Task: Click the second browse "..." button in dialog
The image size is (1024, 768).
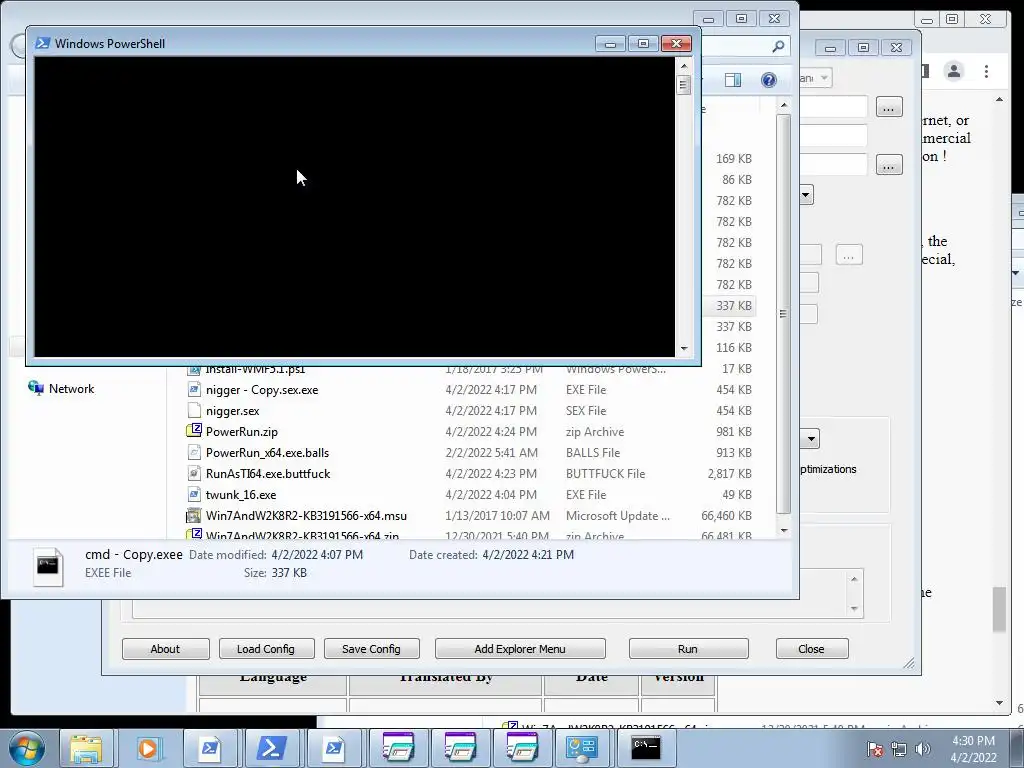Action: tap(888, 165)
